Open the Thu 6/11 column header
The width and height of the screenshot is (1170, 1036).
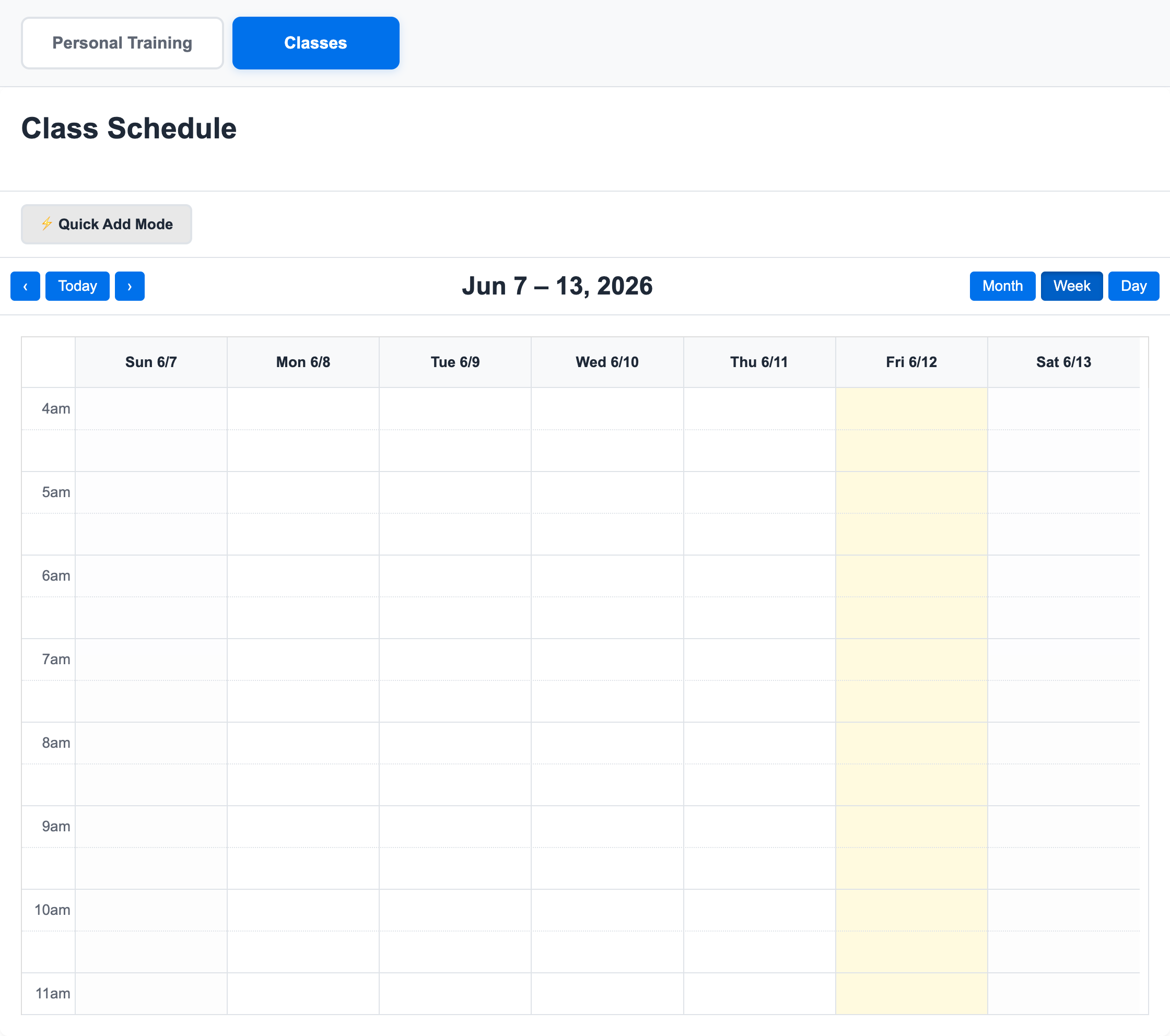pos(759,362)
